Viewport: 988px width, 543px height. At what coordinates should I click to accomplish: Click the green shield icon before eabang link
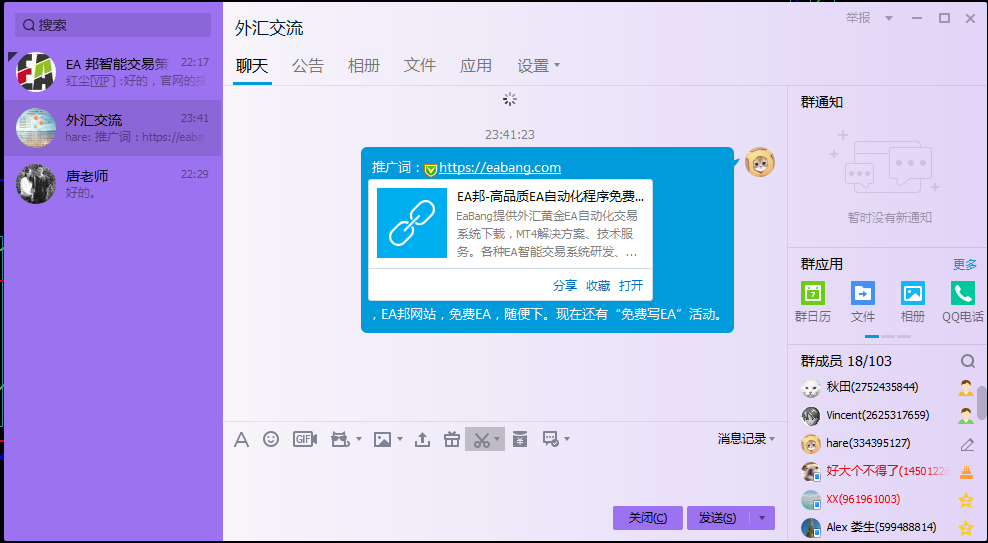click(431, 169)
